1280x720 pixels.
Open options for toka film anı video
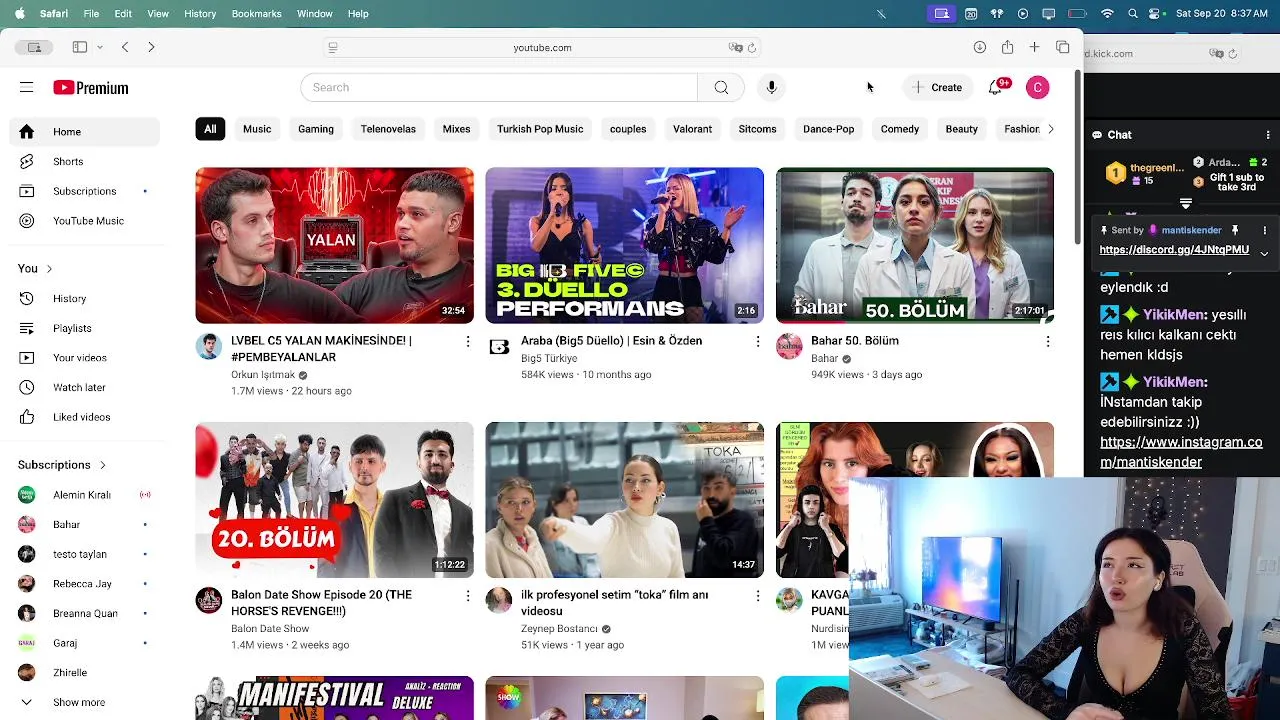(x=757, y=596)
